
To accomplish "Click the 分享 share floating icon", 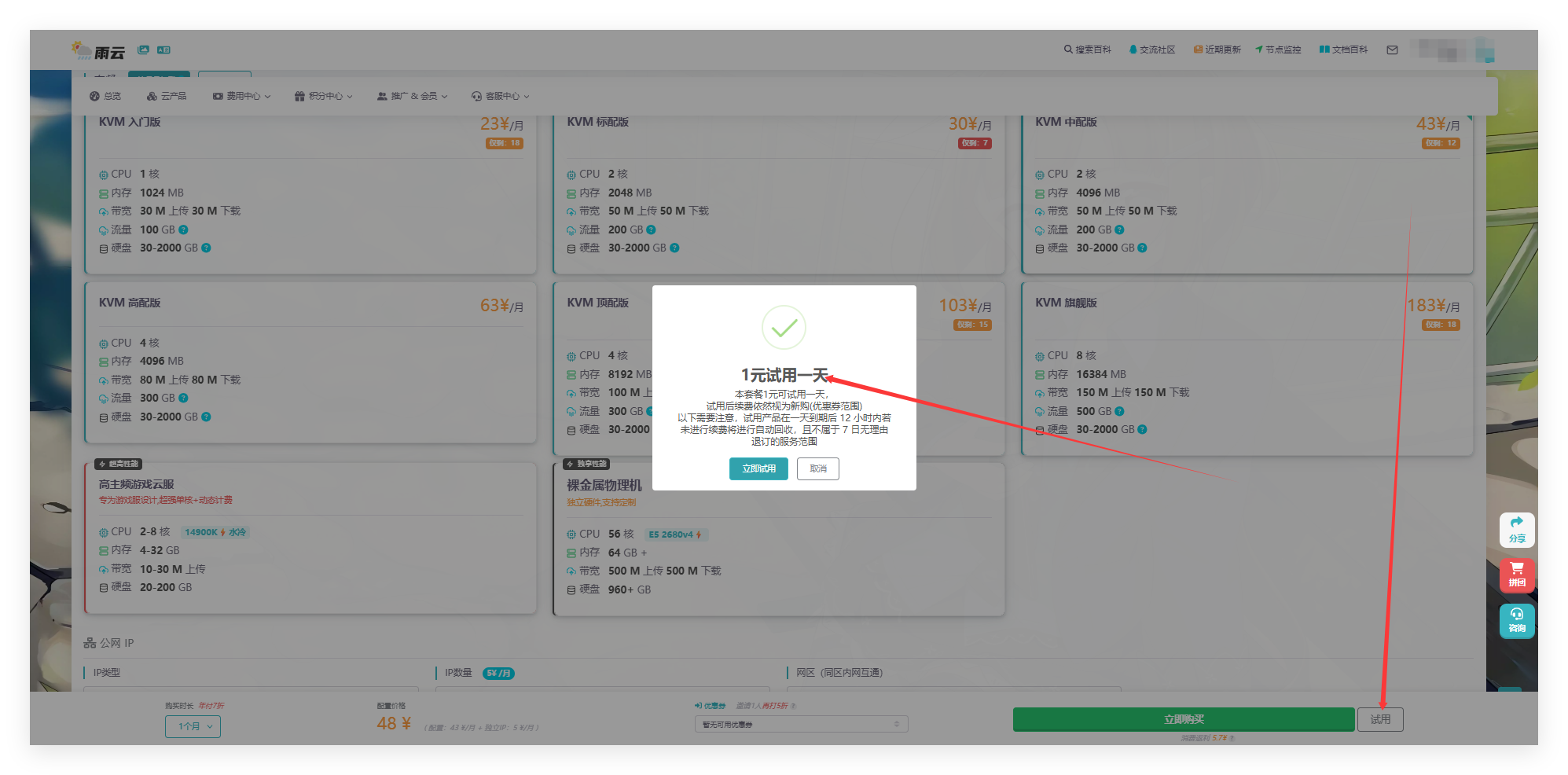I will coord(1516,529).
